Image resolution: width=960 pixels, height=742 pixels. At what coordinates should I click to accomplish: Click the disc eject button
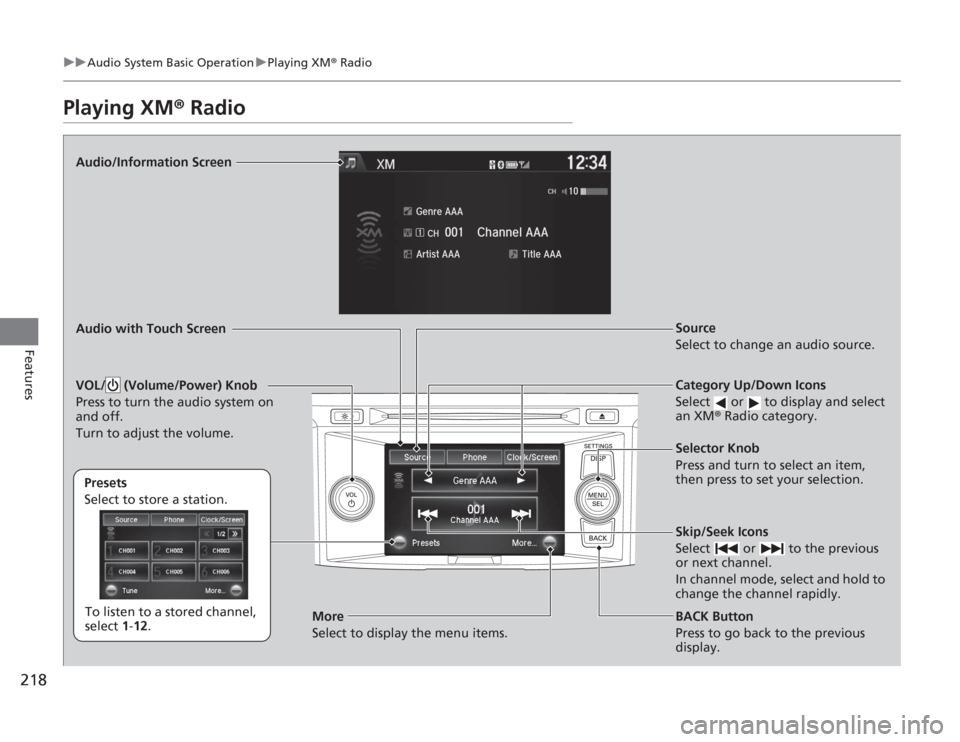(602, 416)
